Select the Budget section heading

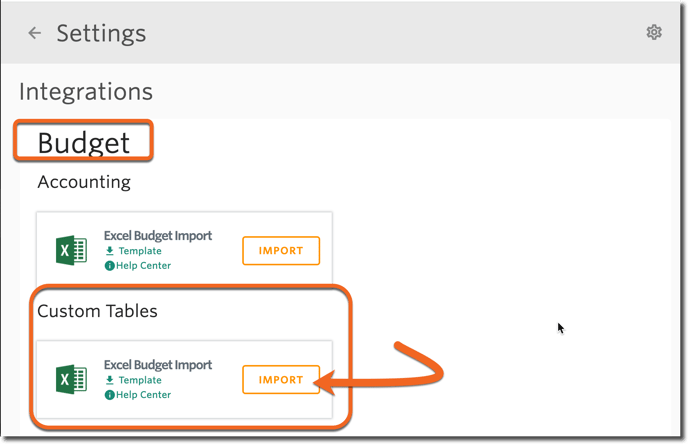(x=83, y=143)
